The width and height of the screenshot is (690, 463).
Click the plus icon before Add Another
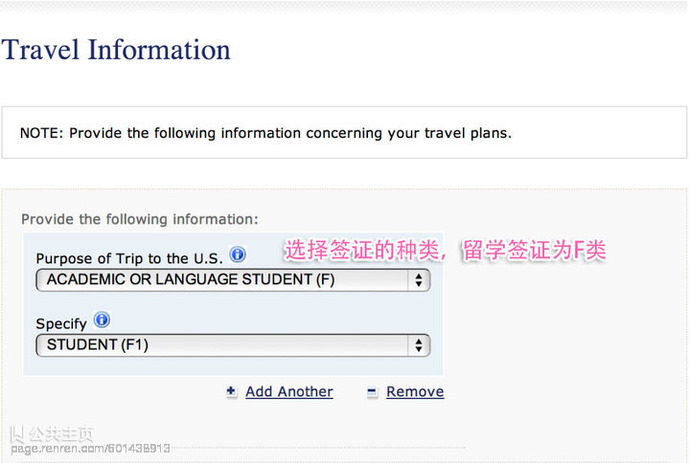(231, 391)
